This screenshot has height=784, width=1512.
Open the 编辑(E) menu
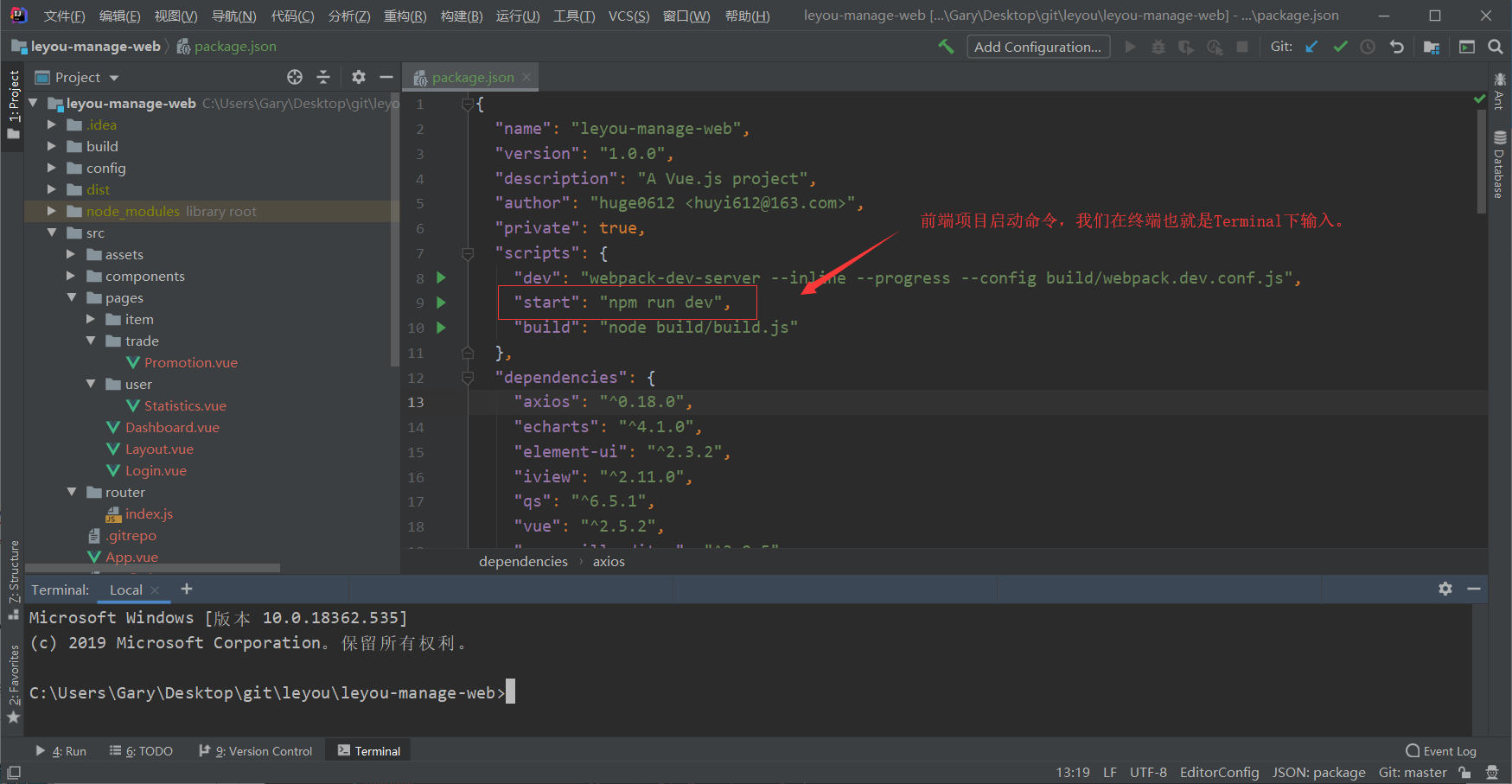click(120, 16)
